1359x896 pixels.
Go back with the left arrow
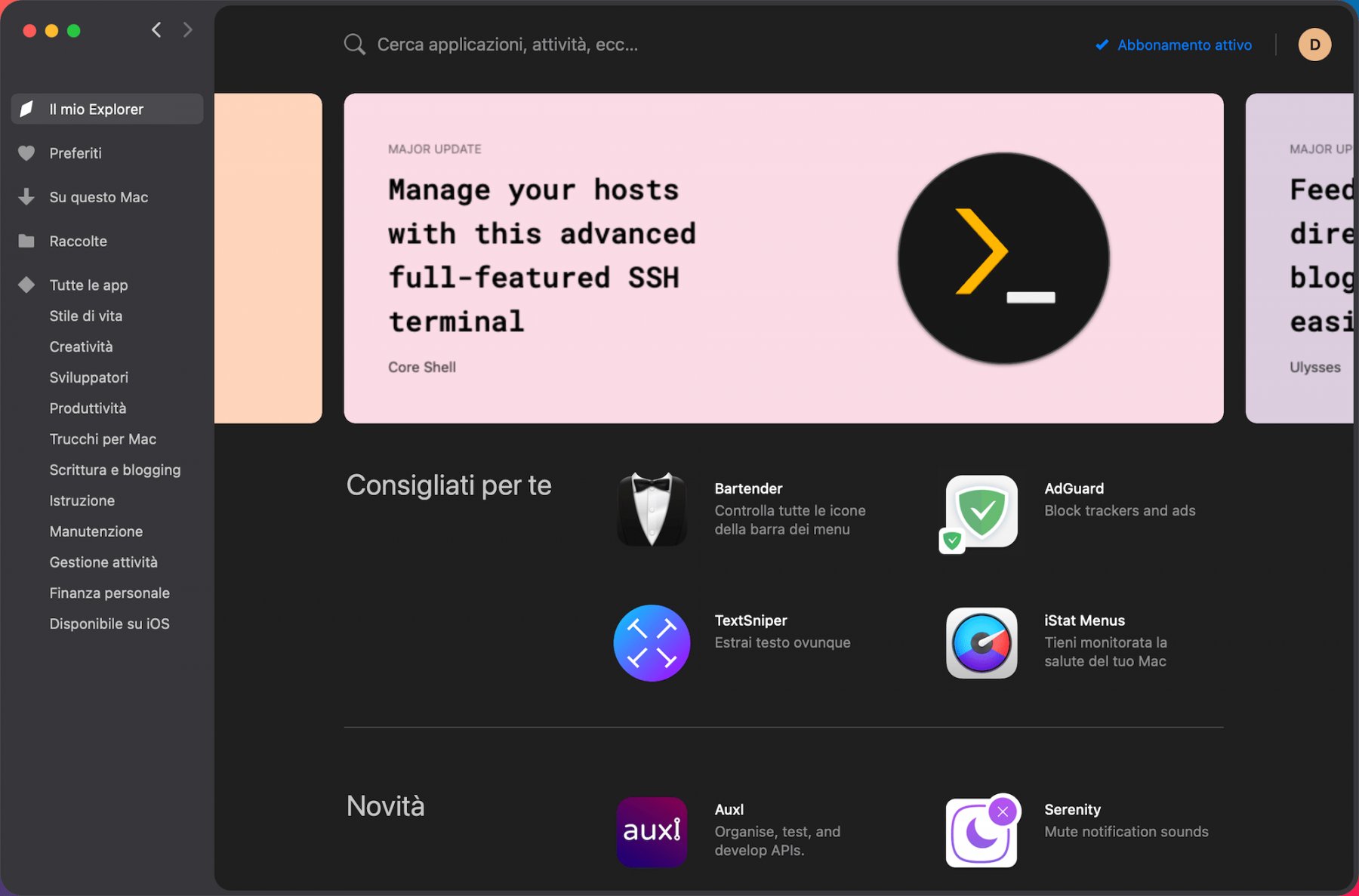(x=156, y=30)
